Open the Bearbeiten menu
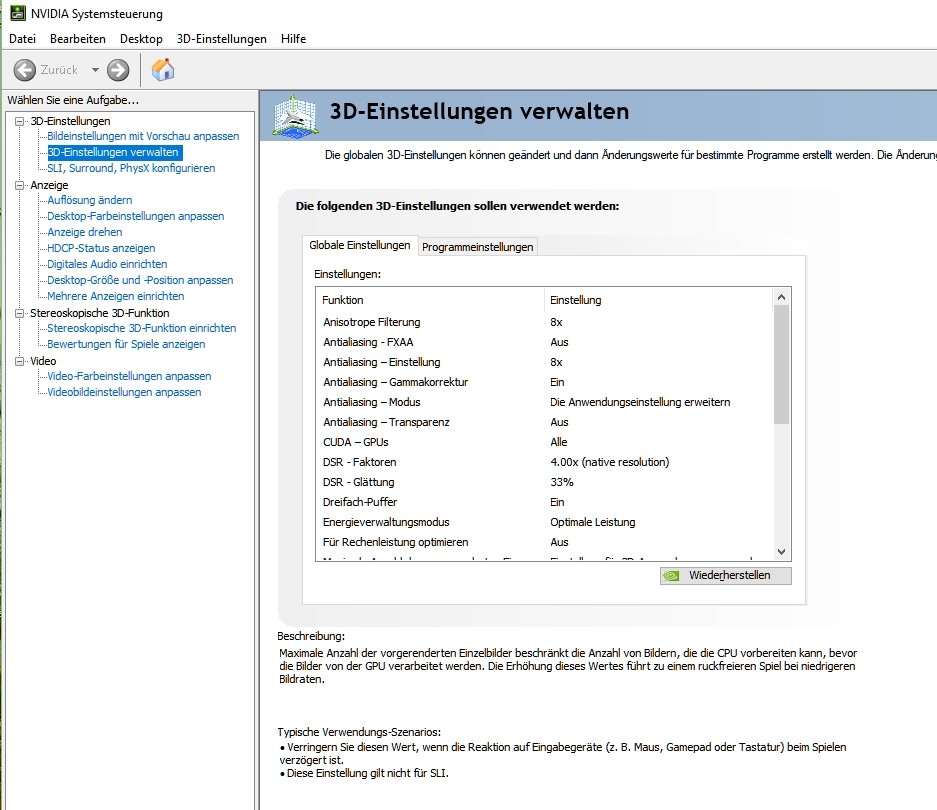The width and height of the screenshot is (937, 810). (78, 39)
